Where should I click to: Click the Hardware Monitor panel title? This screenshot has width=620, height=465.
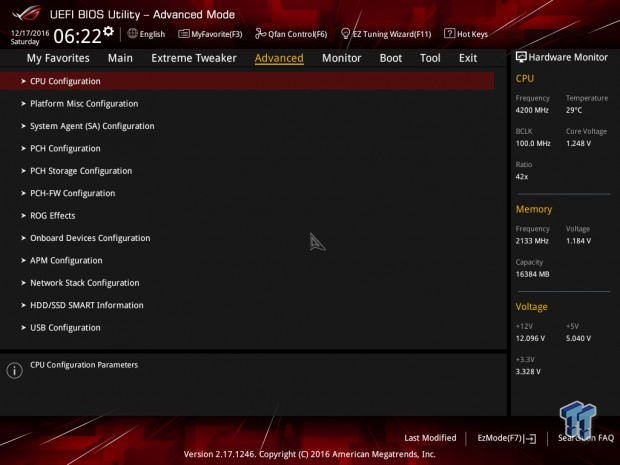[x=568, y=57]
